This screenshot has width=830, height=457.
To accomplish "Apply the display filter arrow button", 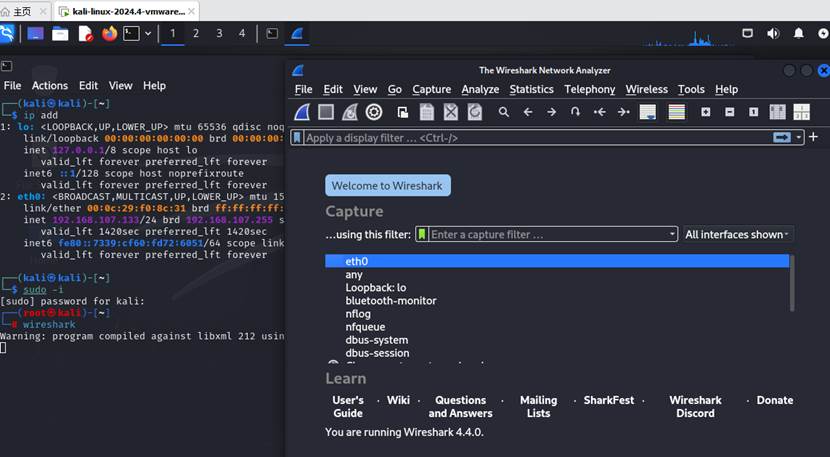I will (782, 138).
